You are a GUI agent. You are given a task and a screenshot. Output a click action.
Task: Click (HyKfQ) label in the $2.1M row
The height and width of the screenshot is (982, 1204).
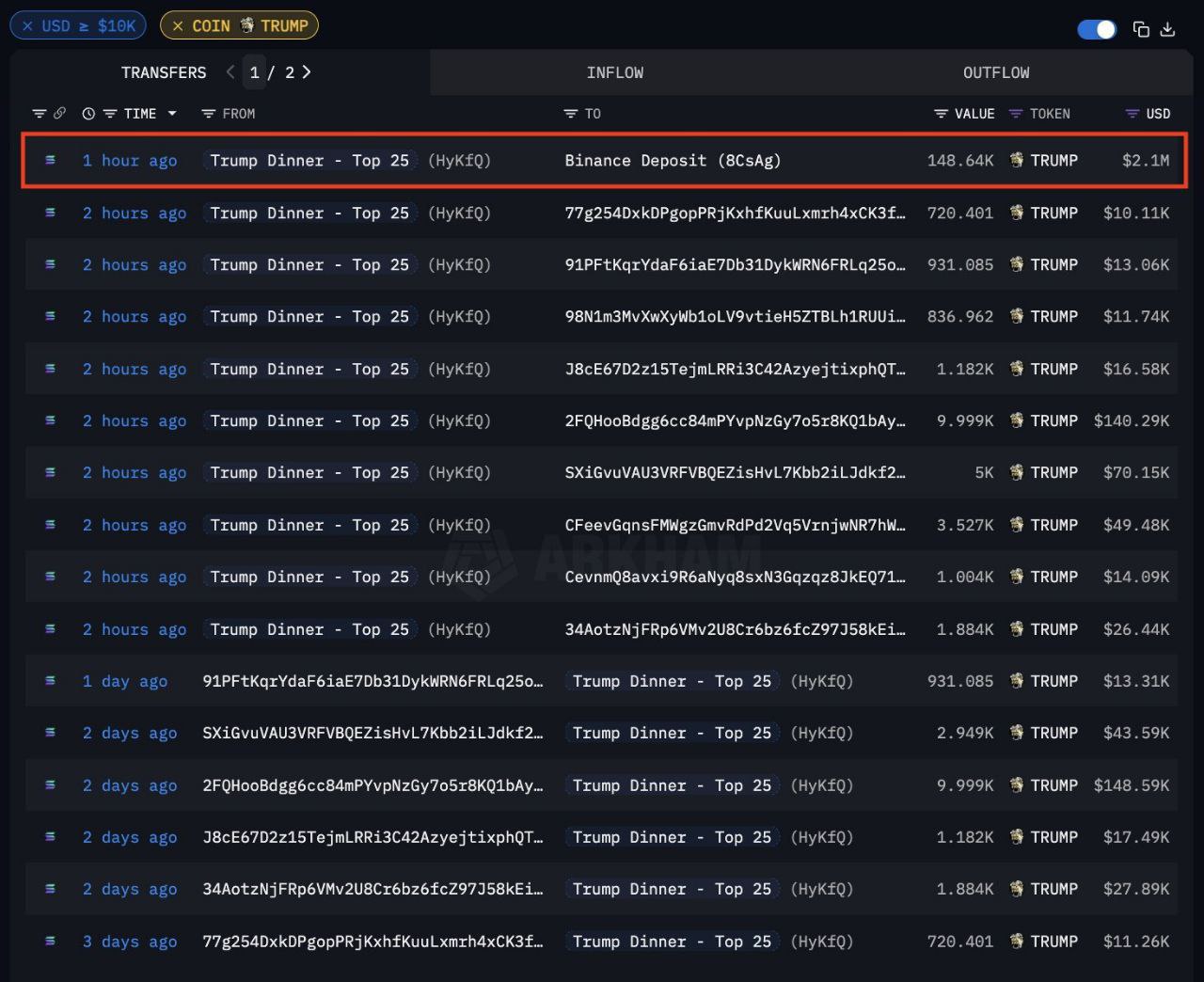(x=459, y=161)
